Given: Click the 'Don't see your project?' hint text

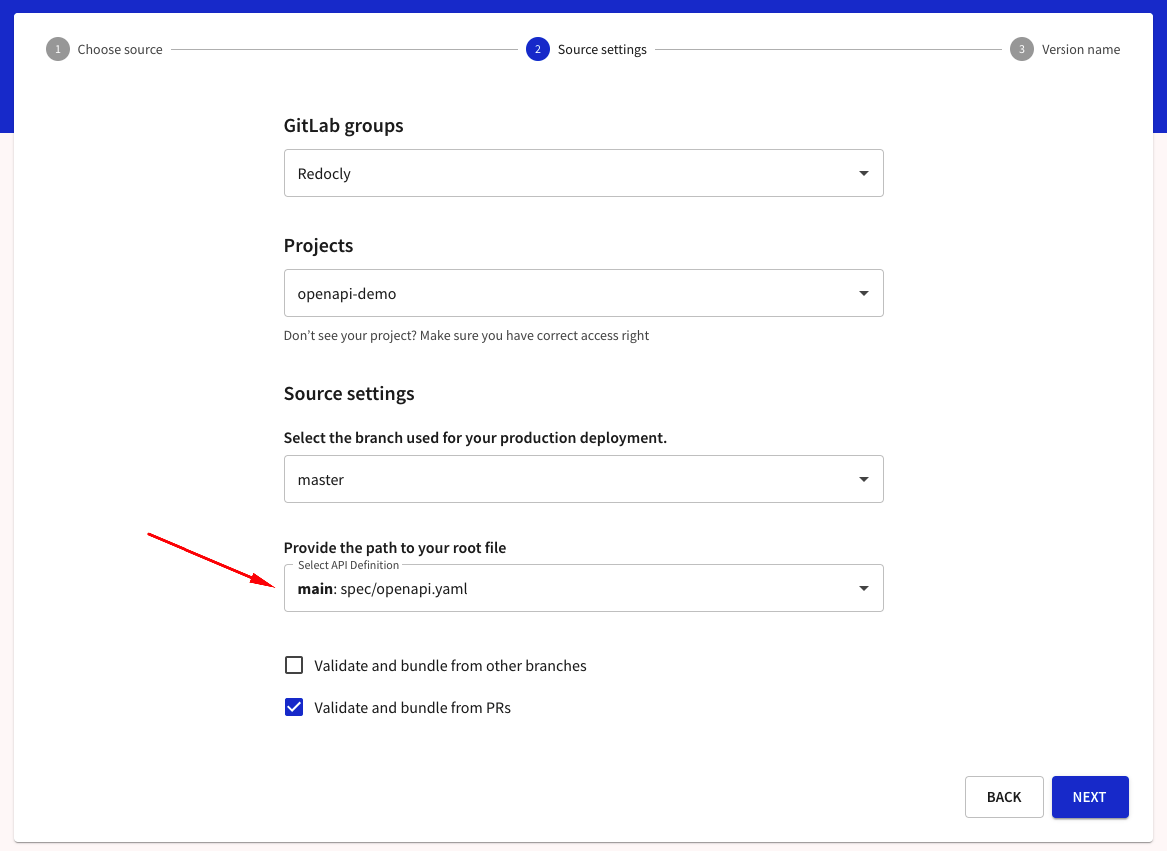Looking at the screenshot, I should tap(466, 336).
